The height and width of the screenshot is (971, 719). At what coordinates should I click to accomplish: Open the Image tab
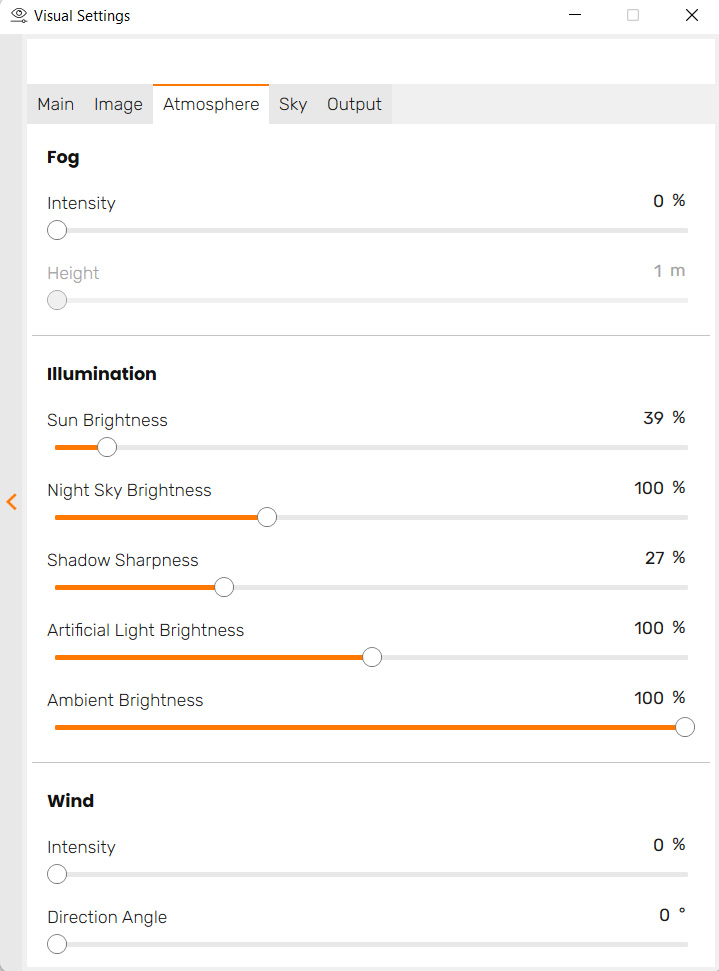[118, 104]
